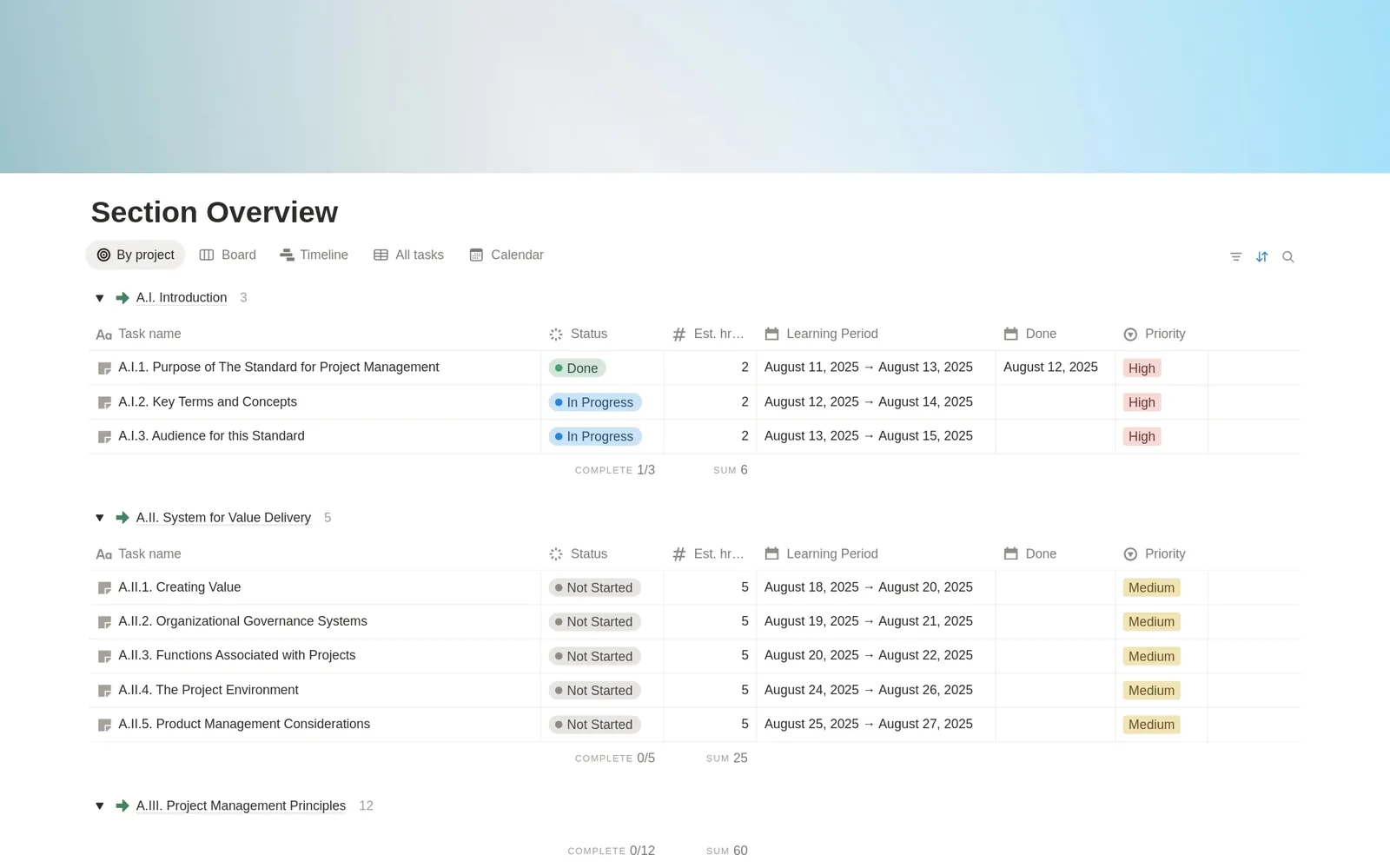Image resolution: width=1390 pixels, height=868 pixels.
Task: Click Est. hr column header in Introduction table
Action: coord(710,334)
